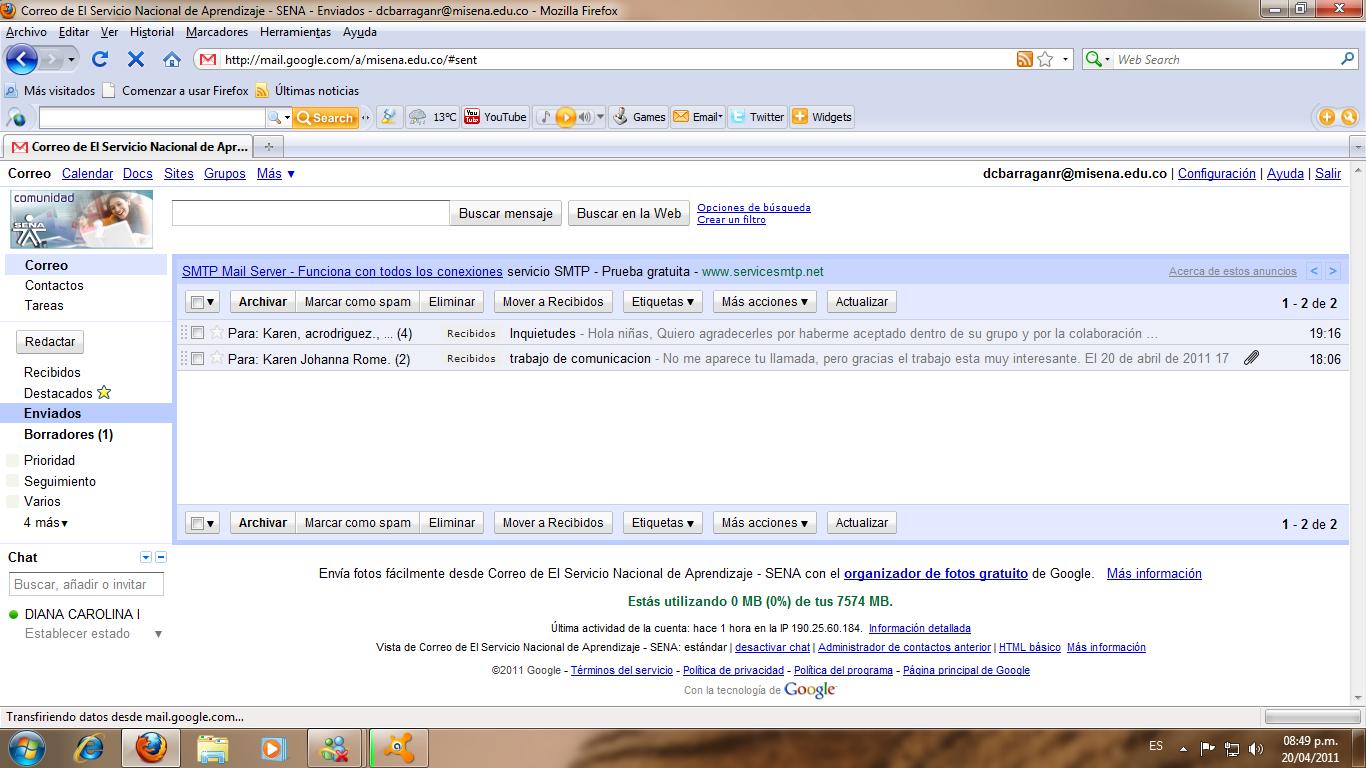Open the 'Historial' menu
The width and height of the screenshot is (1366, 768).
pyautogui.click(x=151, y=31)
